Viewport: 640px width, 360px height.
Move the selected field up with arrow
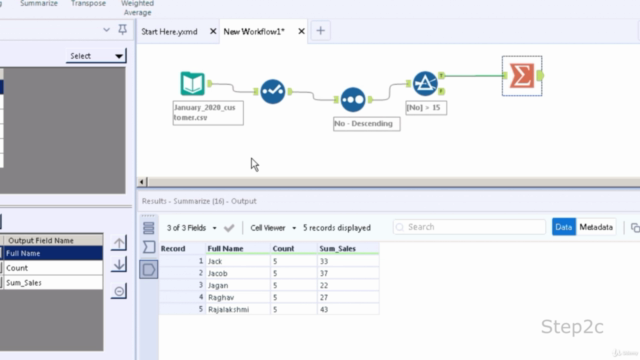click(x=119, y=243)
